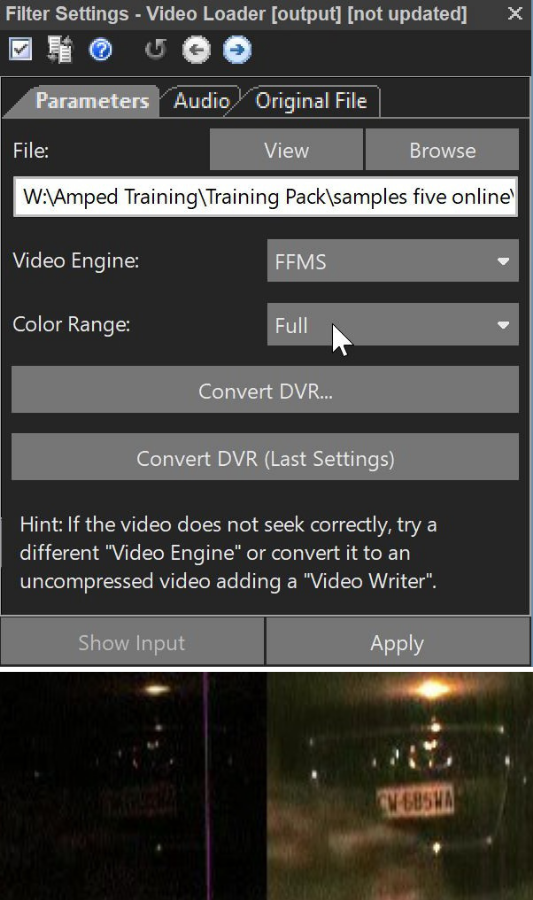
Task: Browse for a video file
Action: point(442,150)
